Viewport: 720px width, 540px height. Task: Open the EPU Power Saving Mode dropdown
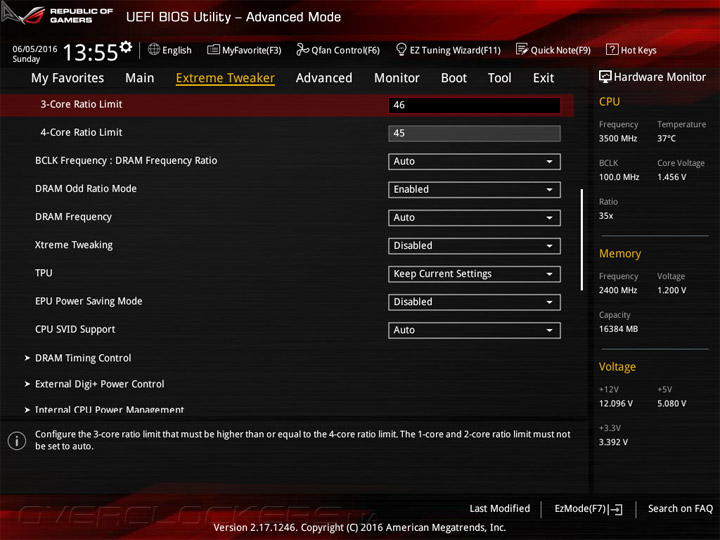(474, 302)
